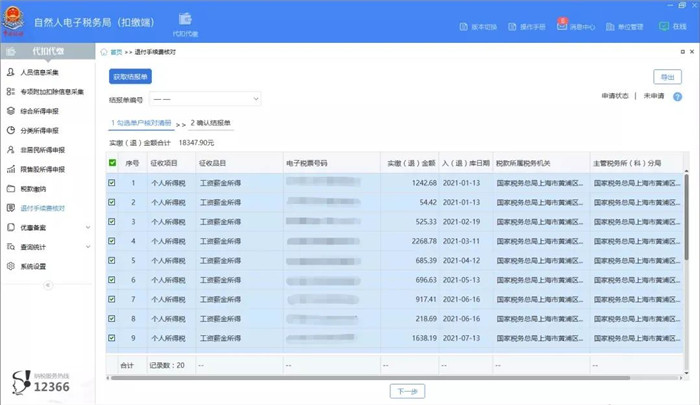700x405 pixels.
Task: Toggle the select-all checkbox in table header
Action: (112, 162)
